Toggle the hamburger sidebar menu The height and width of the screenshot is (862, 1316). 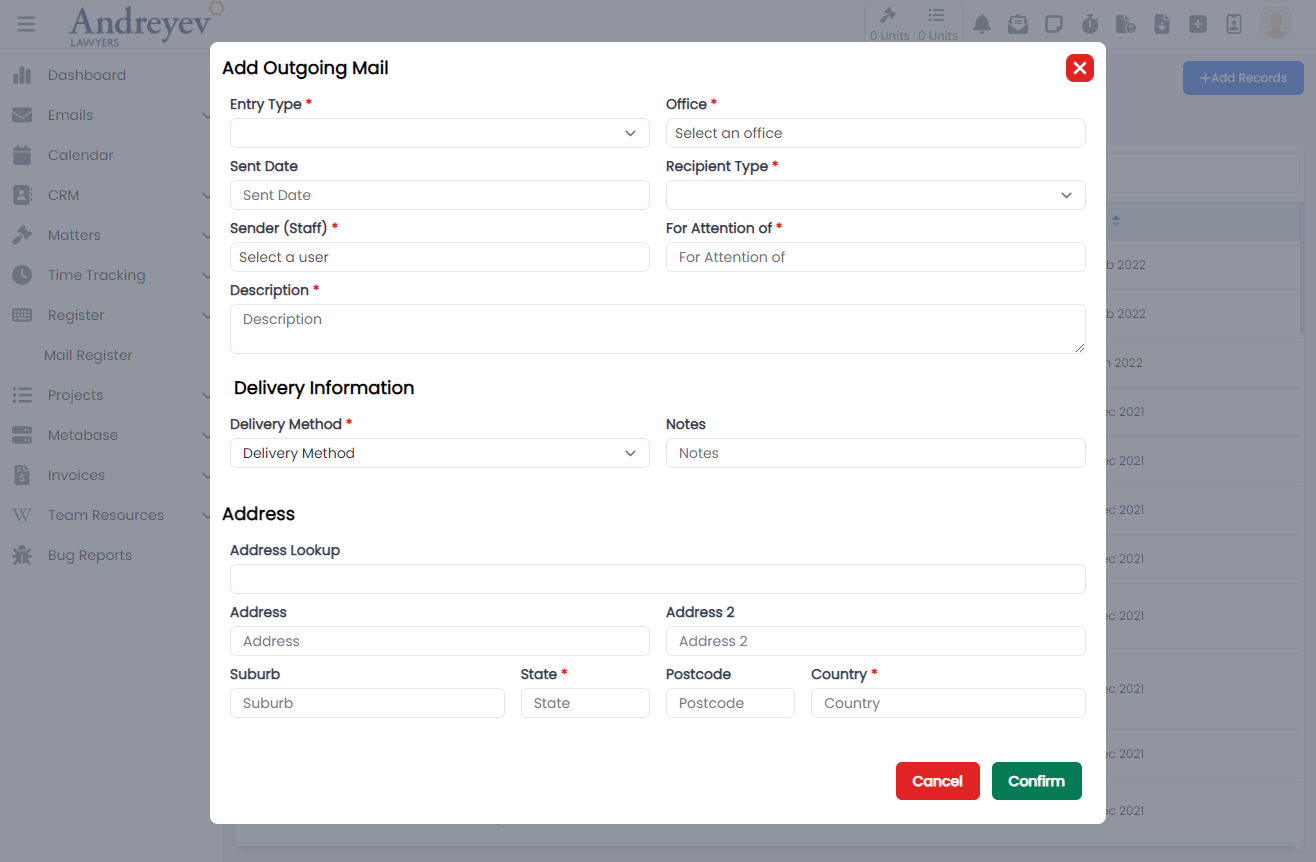26,24
